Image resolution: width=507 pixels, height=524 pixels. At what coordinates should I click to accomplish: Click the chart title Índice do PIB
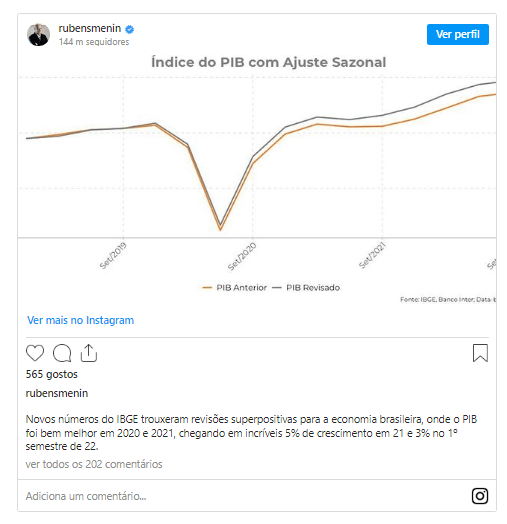[269, 62]
